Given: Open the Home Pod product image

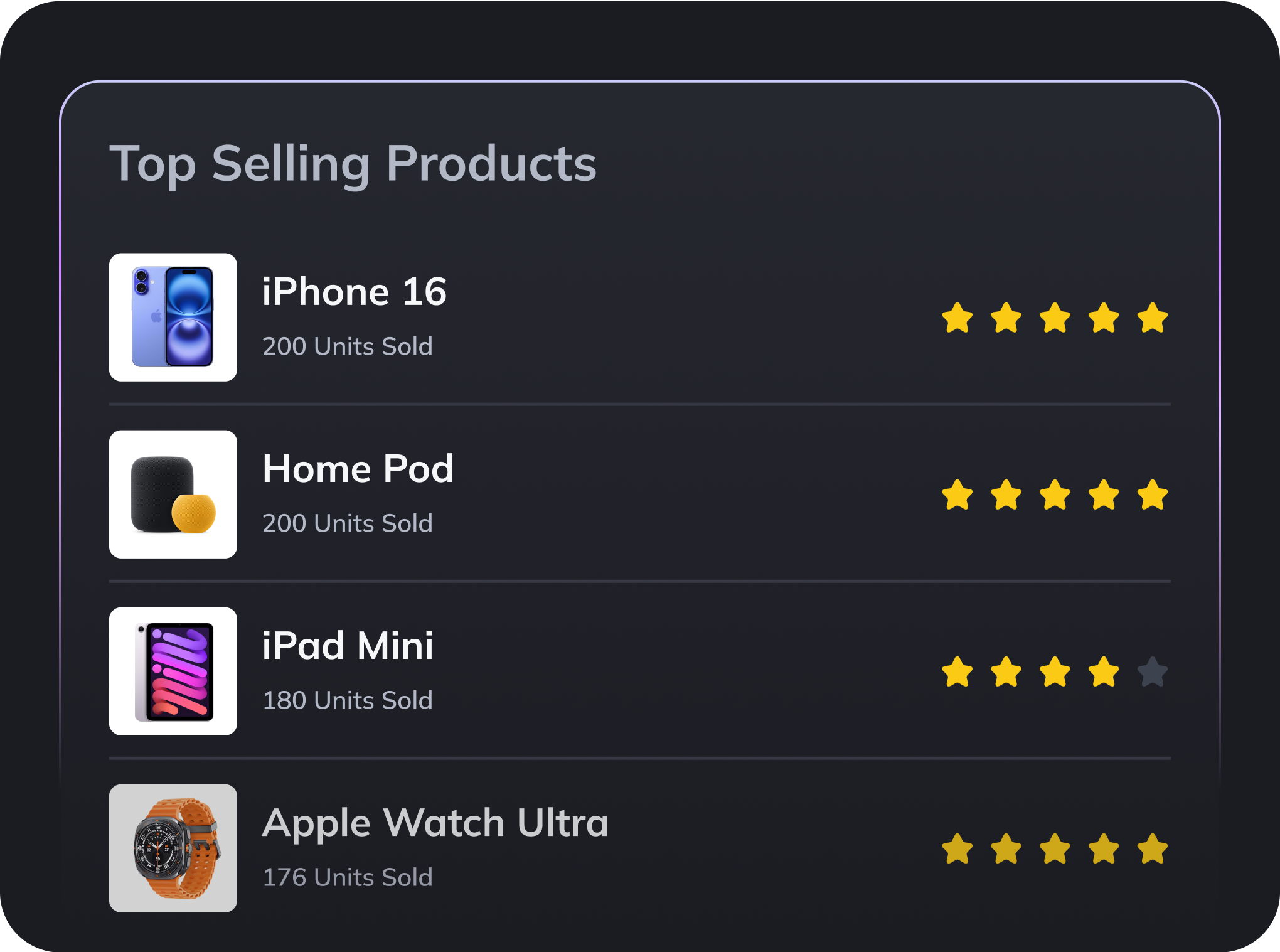Looking at the screenshot, I should point(173,495).
